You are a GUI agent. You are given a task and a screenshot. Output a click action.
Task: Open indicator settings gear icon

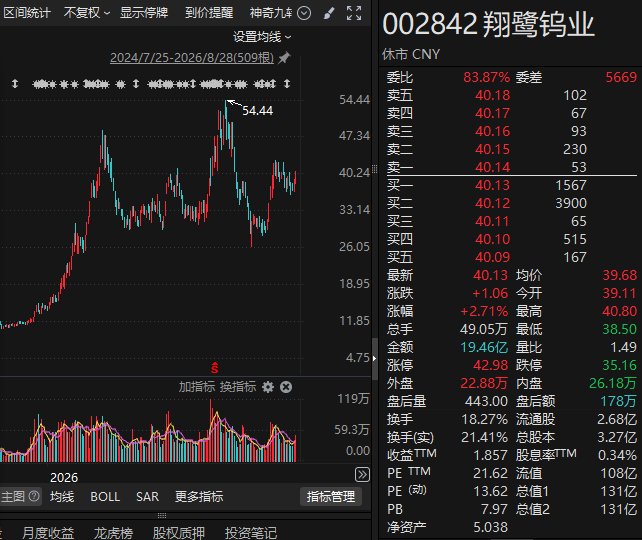(268, 387)
